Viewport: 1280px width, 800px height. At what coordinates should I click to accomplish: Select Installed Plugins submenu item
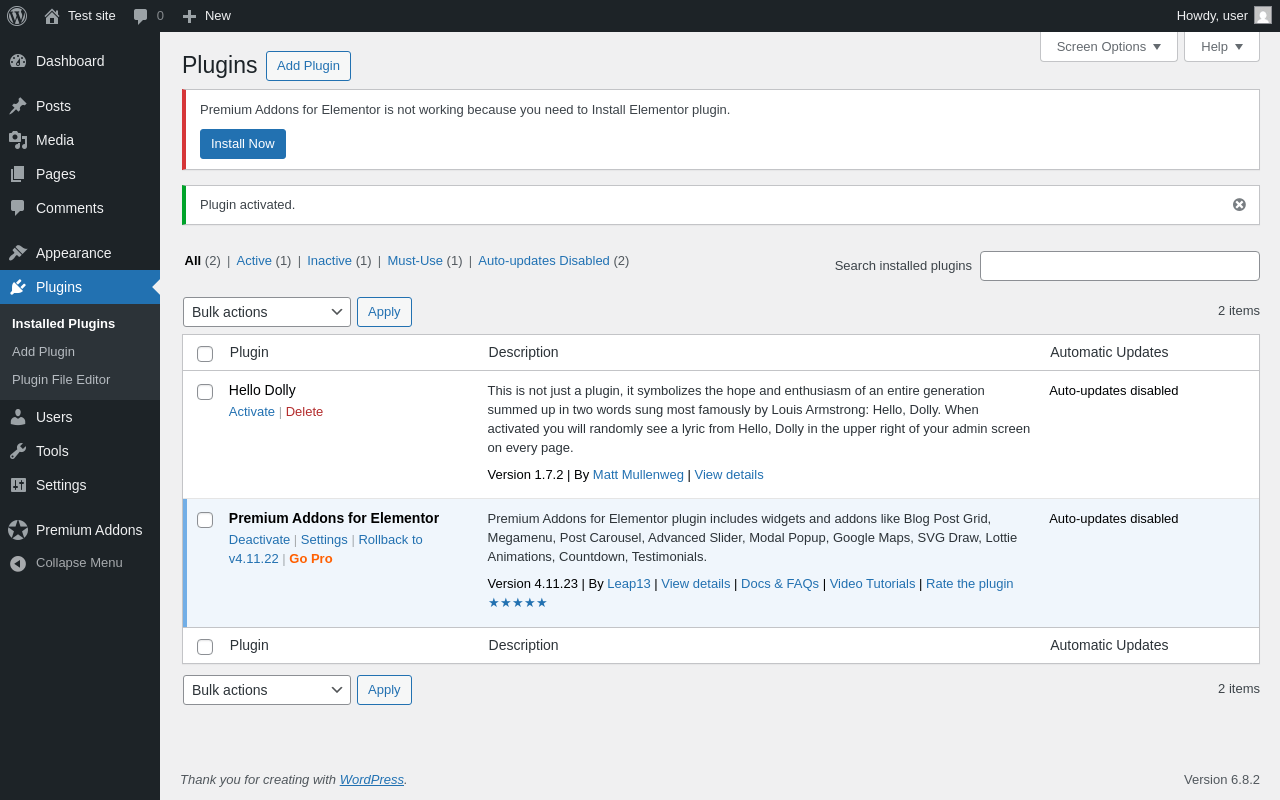coord(63,324)
